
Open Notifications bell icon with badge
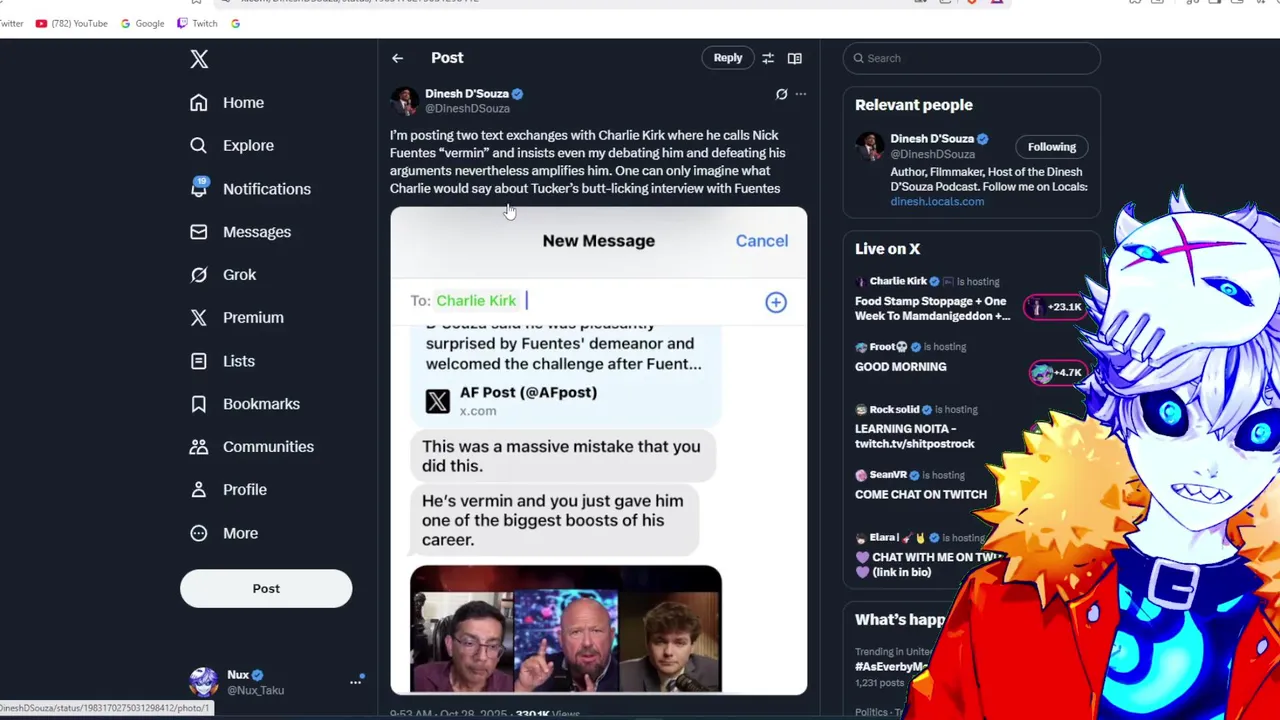(x=199, y=188)
